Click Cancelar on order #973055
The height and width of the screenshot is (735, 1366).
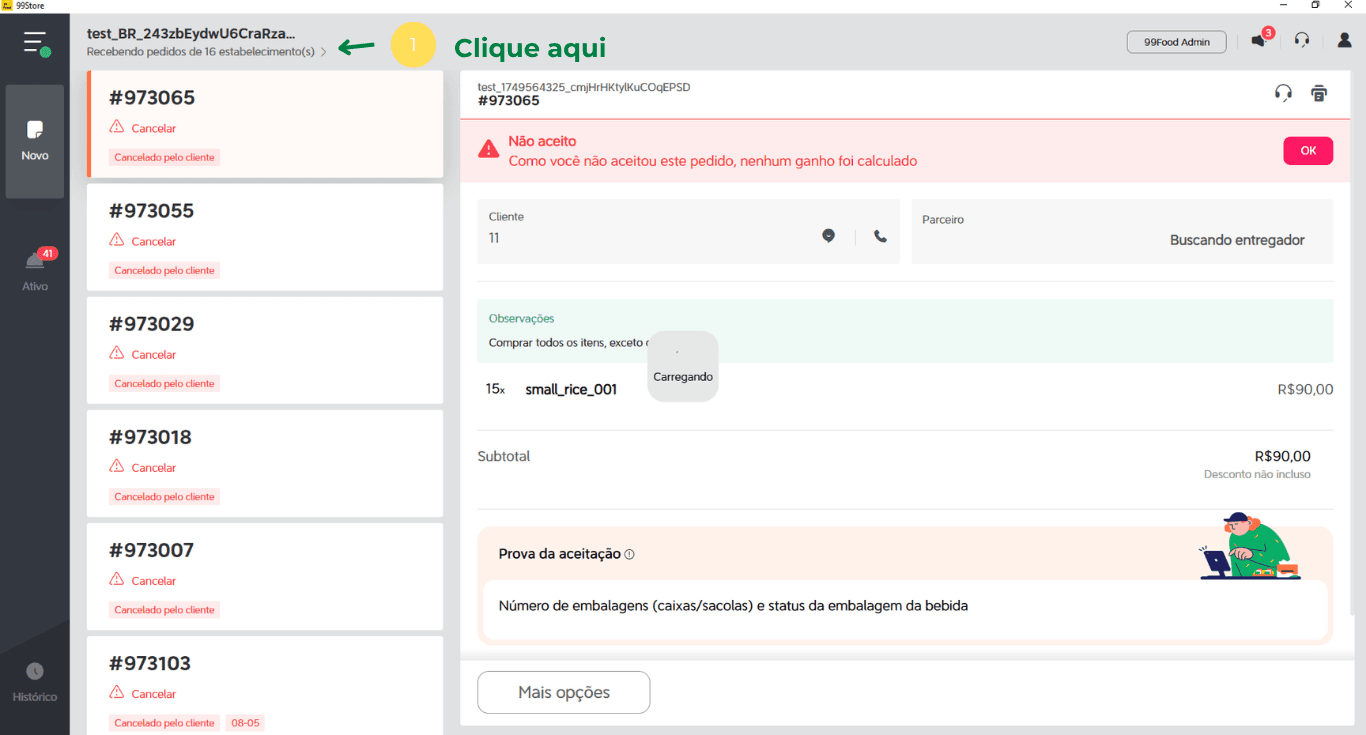pos(153,241)
